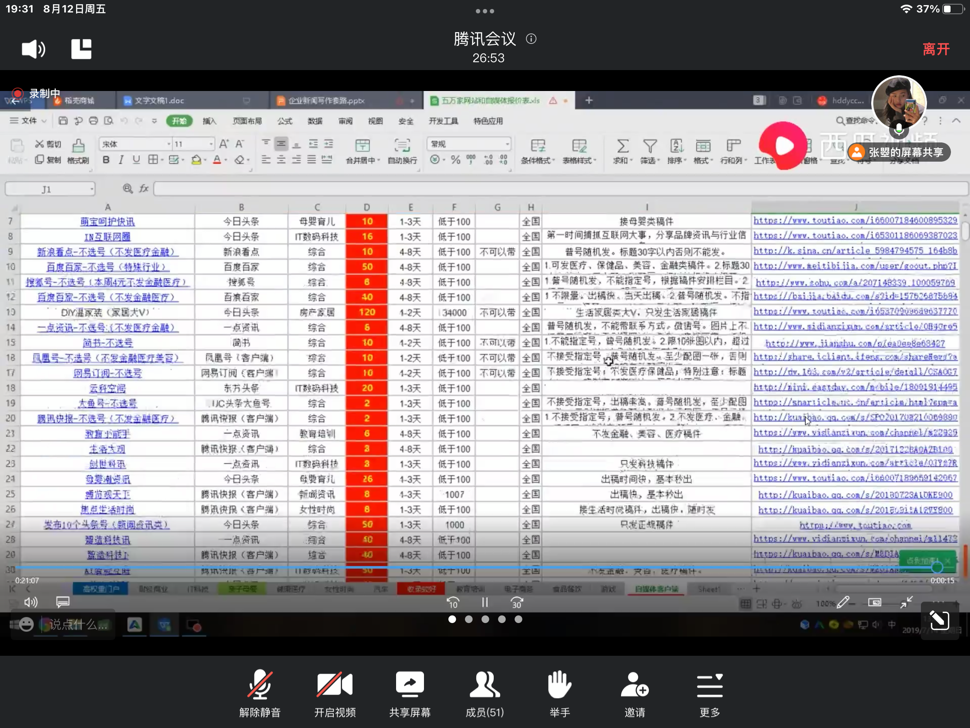Open the 说点什么 chat input field
This screenshot has height=728, width=970.
75,625
